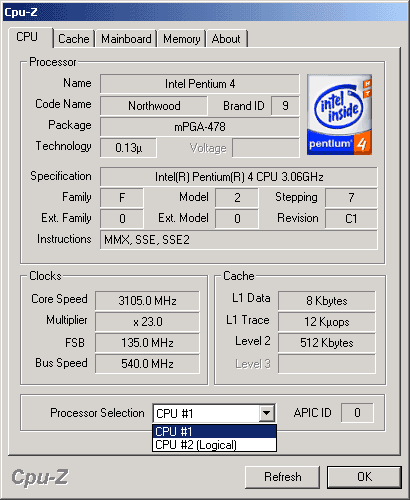
Task: Click the Cpu-Z logo at bottom left
Action: (x=40, y=477)
